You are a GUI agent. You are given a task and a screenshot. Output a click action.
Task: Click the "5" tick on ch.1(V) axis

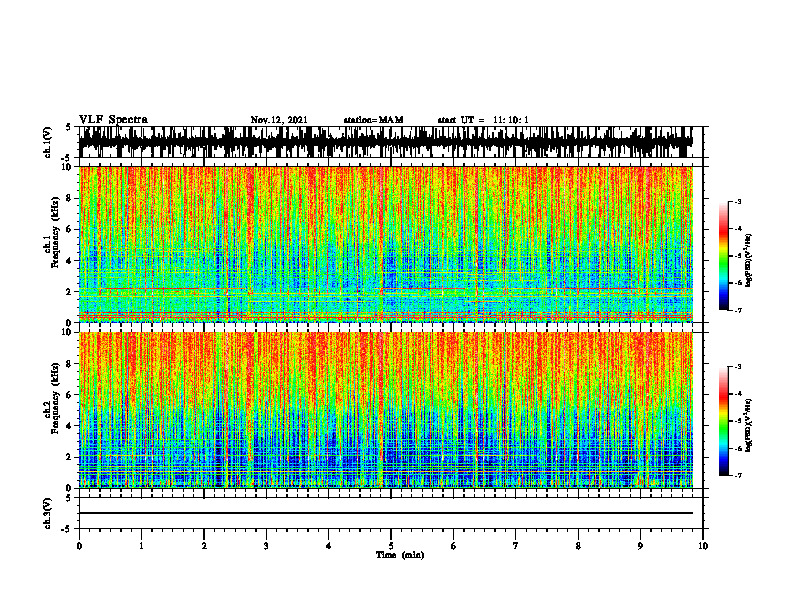click(69, 128)
